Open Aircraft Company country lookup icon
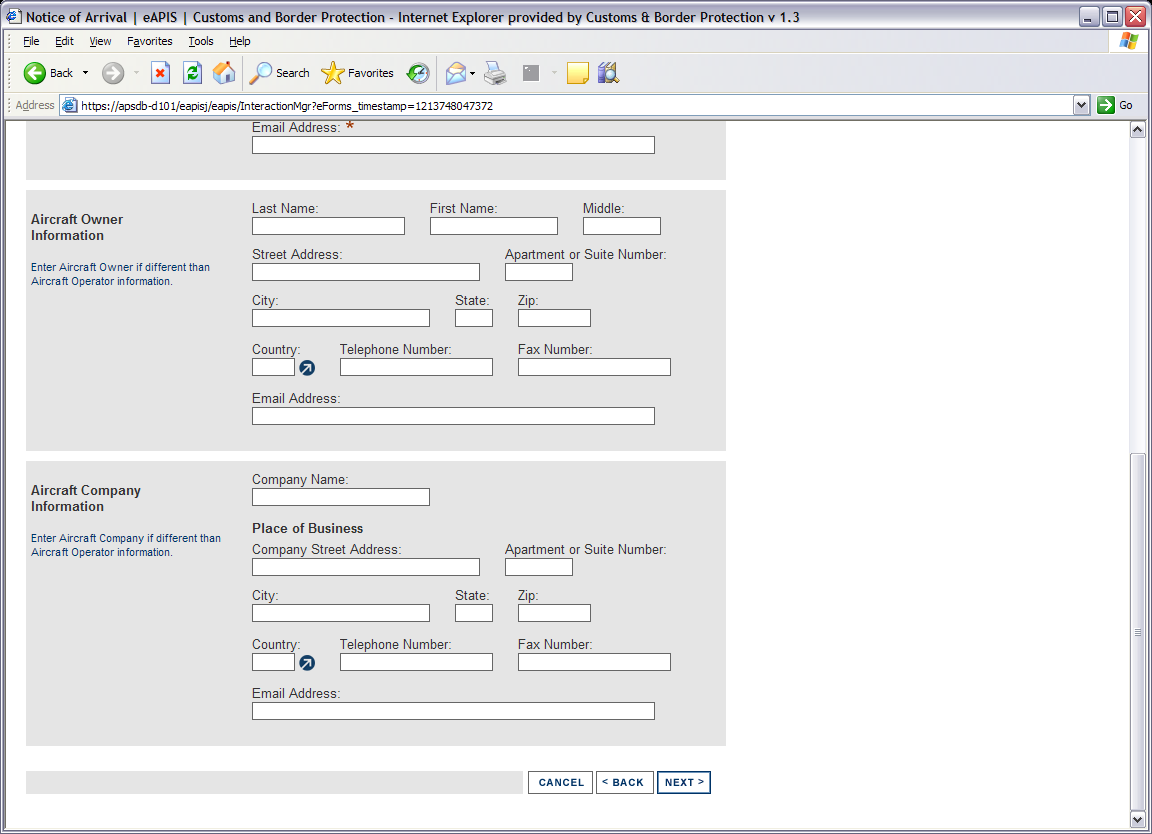 click(307, 663)
